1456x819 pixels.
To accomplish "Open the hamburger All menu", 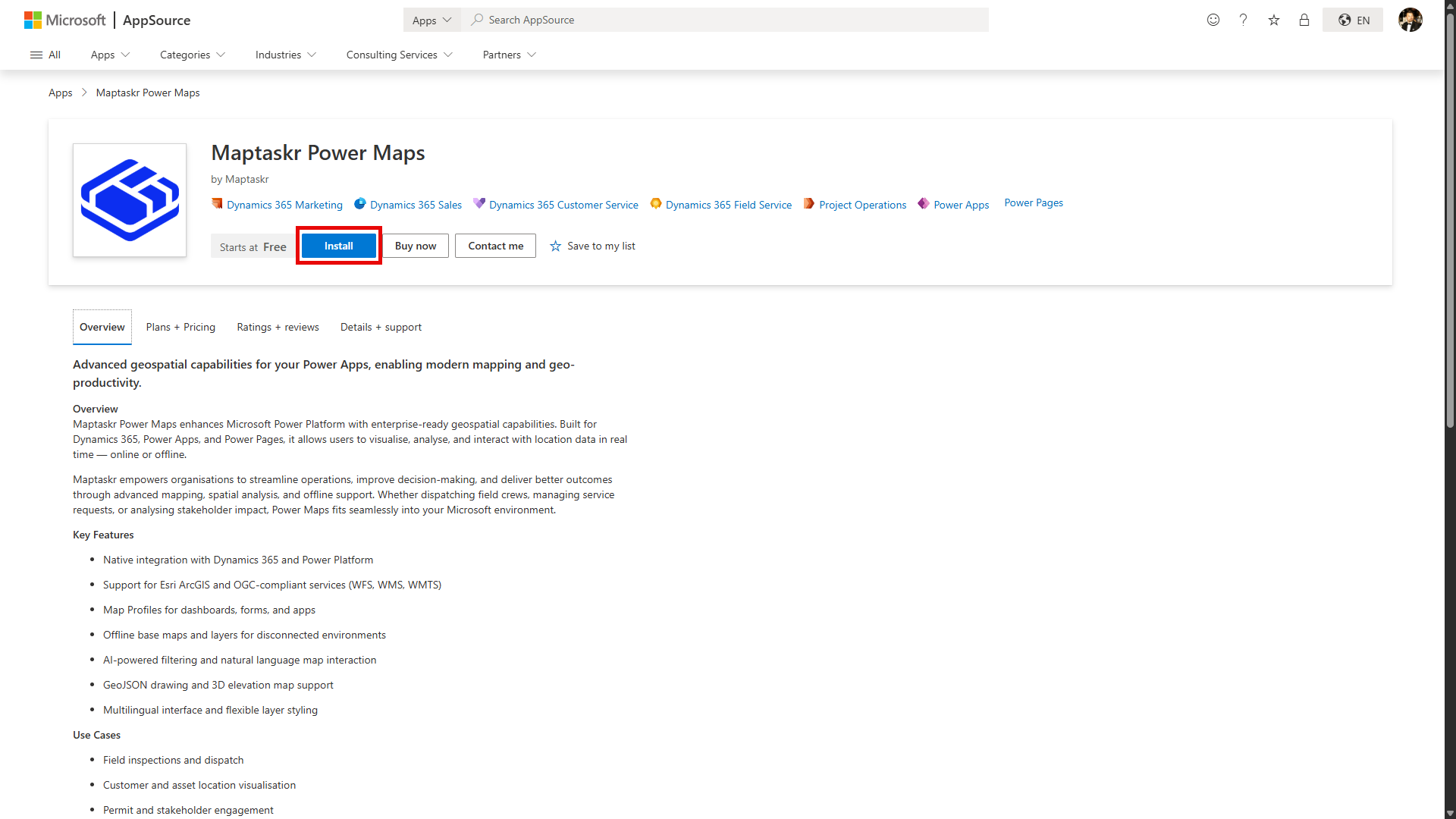I will click(x=45, y=55).
